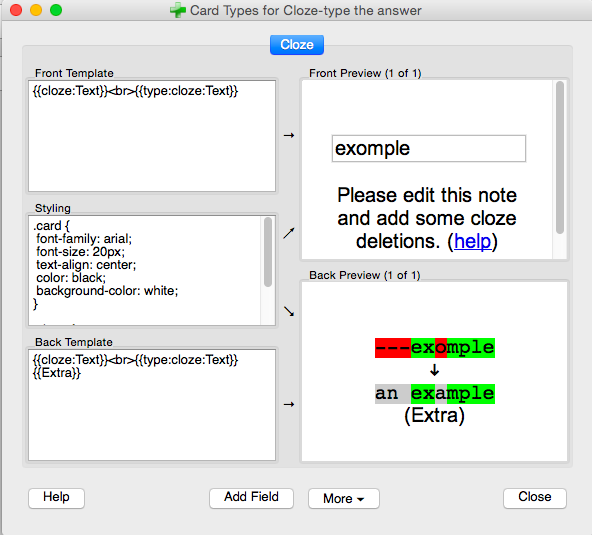Viewport: 592px width, 535px height.
Task: Click inside the Front Template editor
Action: click(152, 136)
